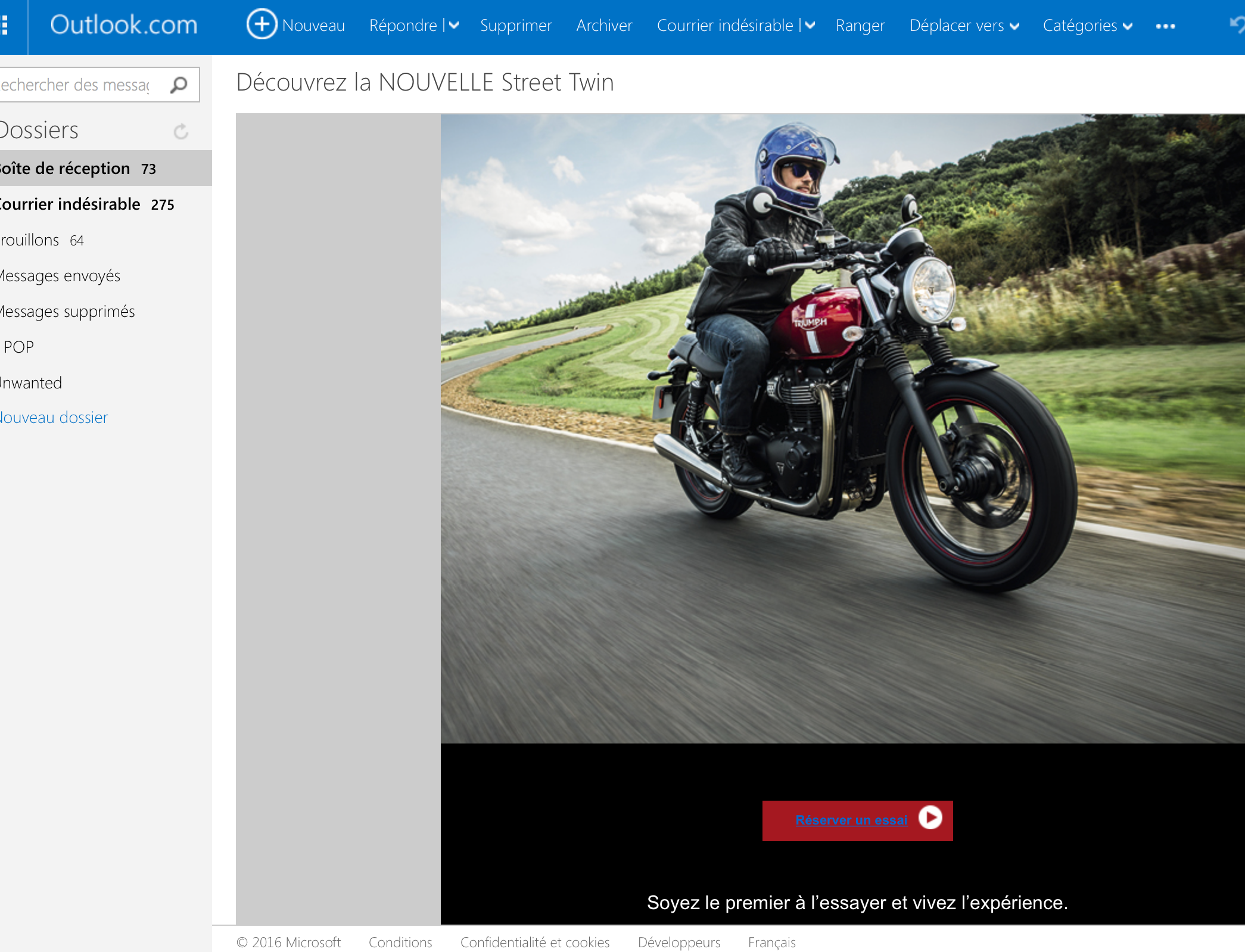Refresh the Dossiers folder list

181,131
